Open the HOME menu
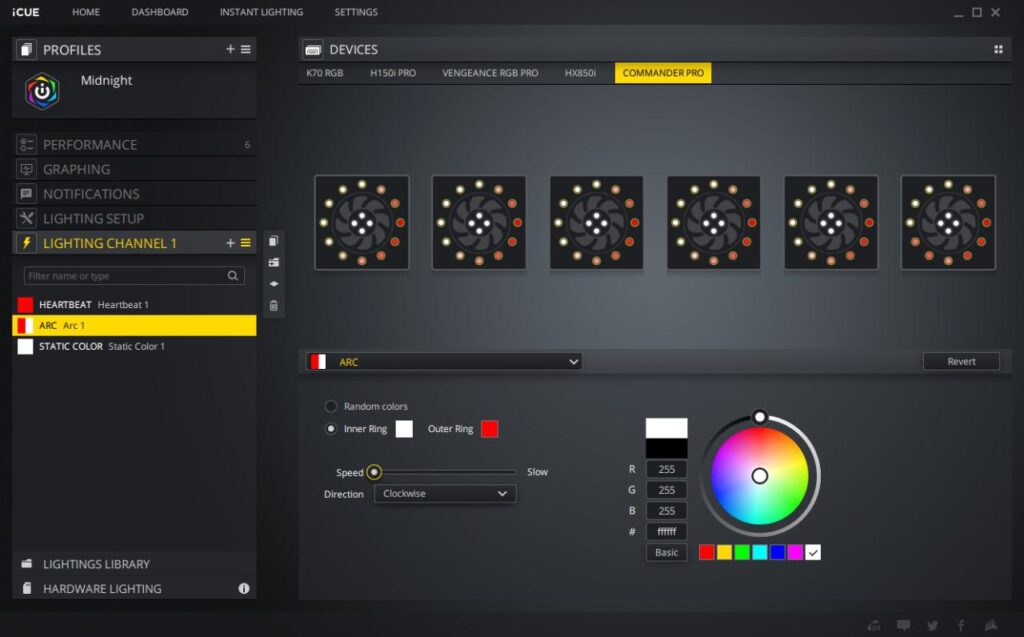Screen dimensions: 1024x637 (86, 12)
